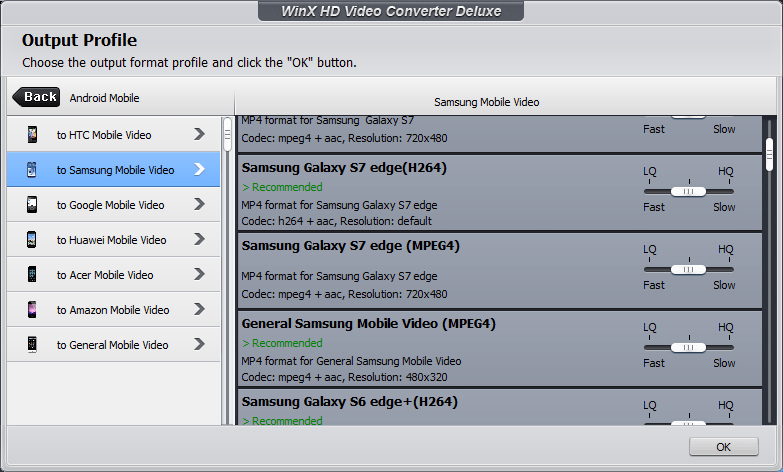Click HQ label of S7 edge(H264) slider
The image size is (783, 472).
726,171
